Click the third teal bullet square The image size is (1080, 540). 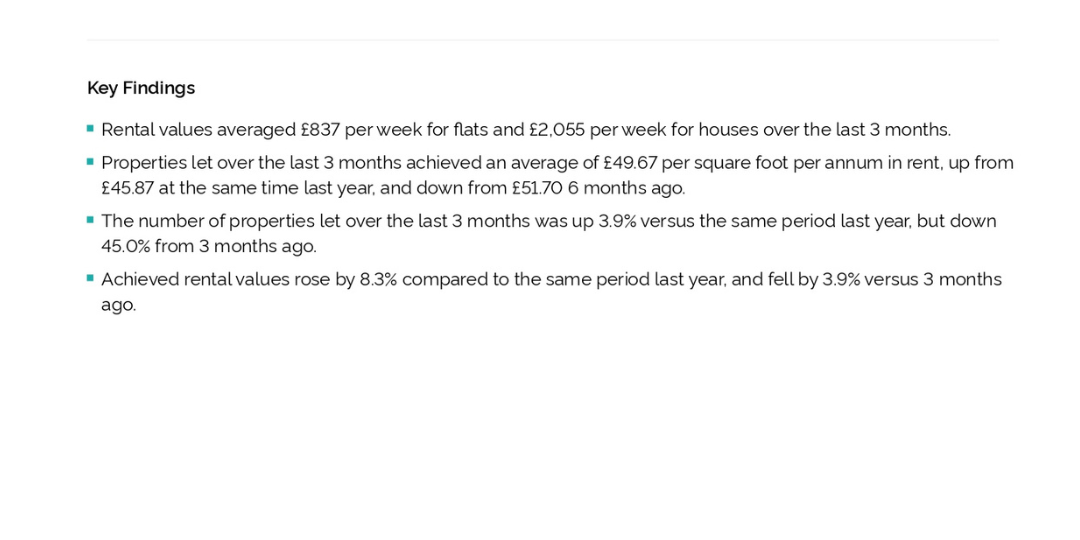(x=90, y=220)
